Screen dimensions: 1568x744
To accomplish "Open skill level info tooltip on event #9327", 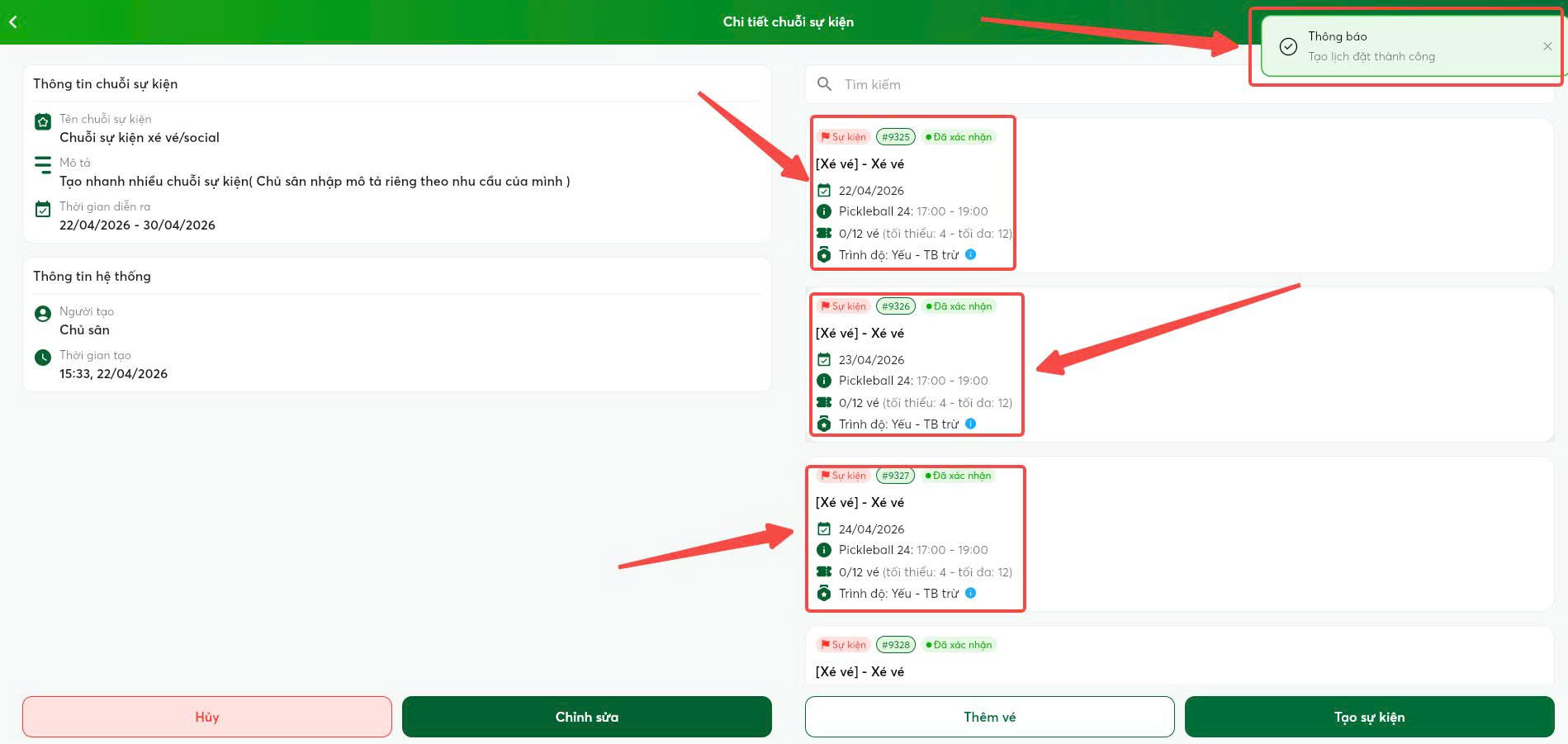I will [x=971, y=593].
